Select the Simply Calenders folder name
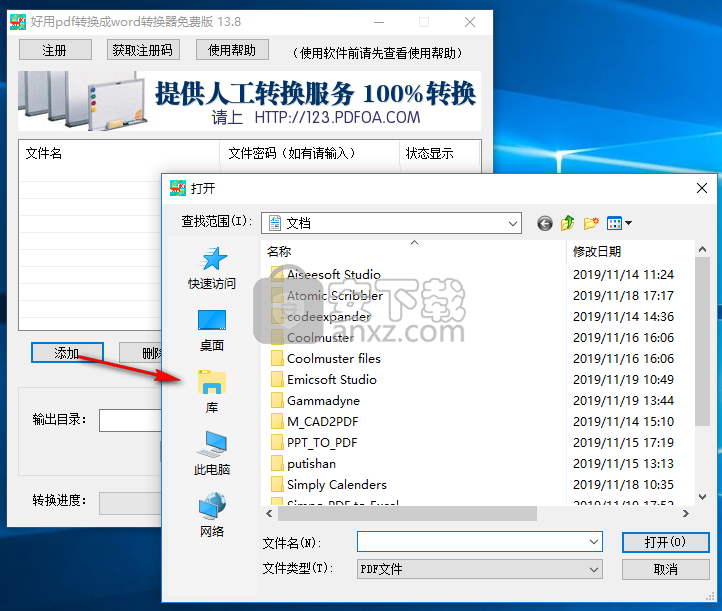 pos(337,484)
